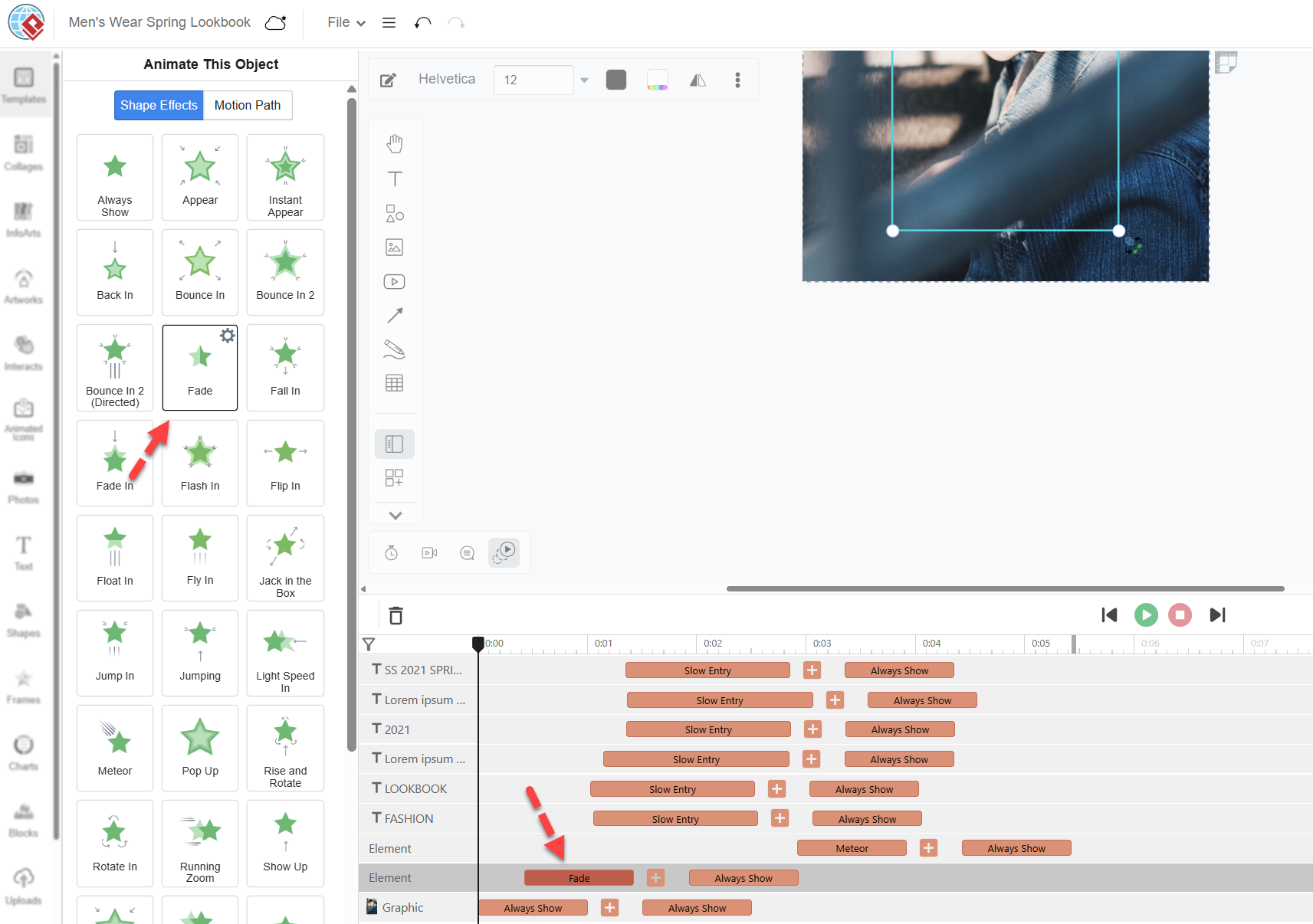Select the freehand drawing tool
The height and width of the screenshot is (924, 1313).
tap(395, 349)
